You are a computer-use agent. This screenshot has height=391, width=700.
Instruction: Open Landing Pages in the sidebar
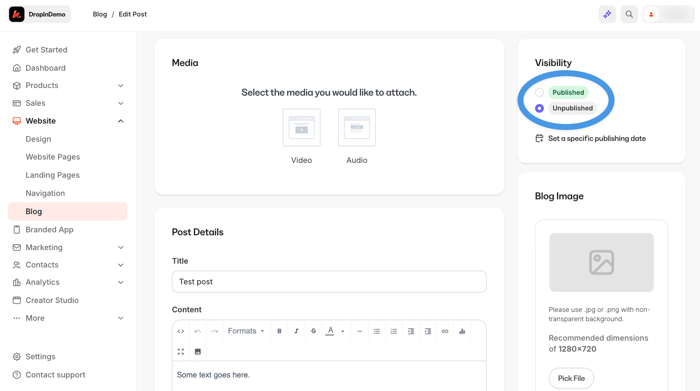[52, 175]
